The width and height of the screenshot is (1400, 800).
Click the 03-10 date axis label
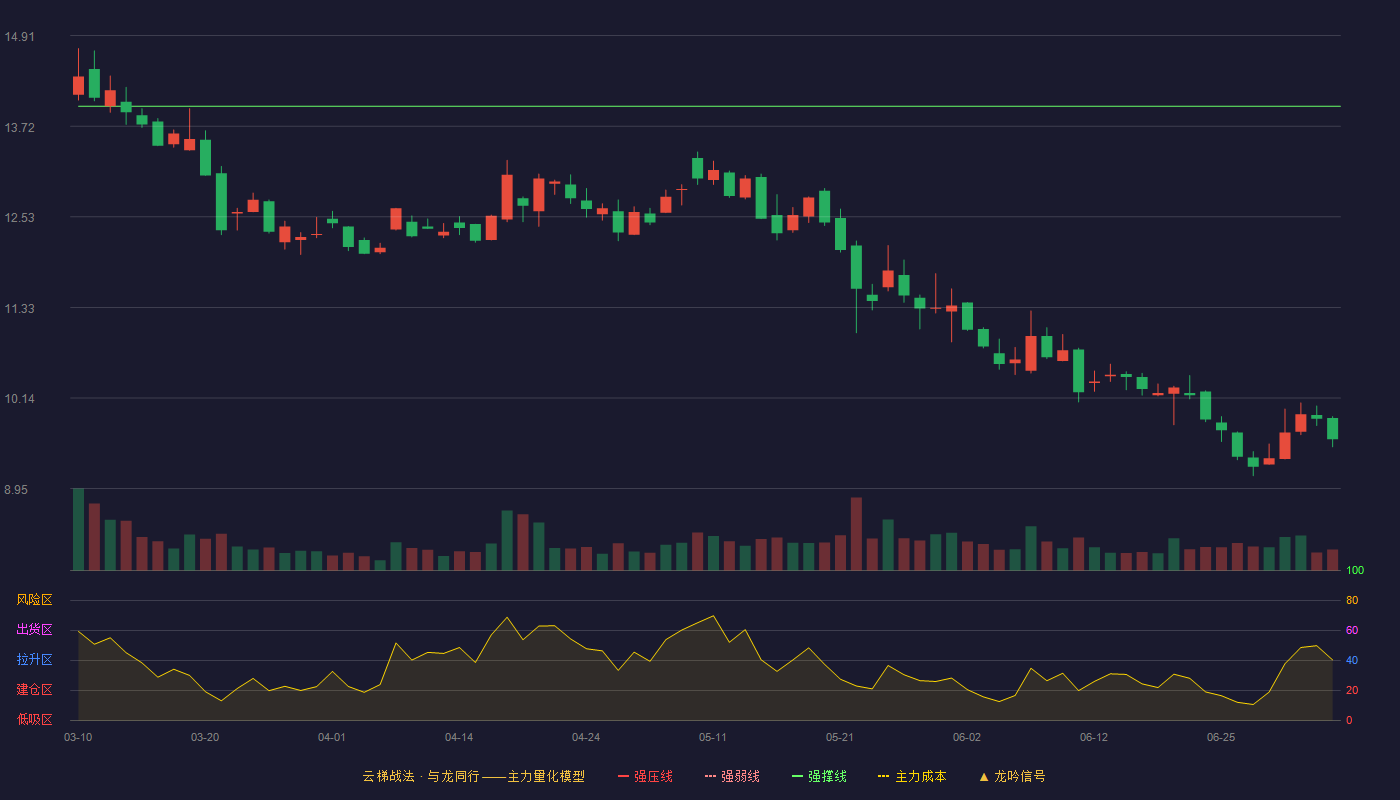click(78, 737)
